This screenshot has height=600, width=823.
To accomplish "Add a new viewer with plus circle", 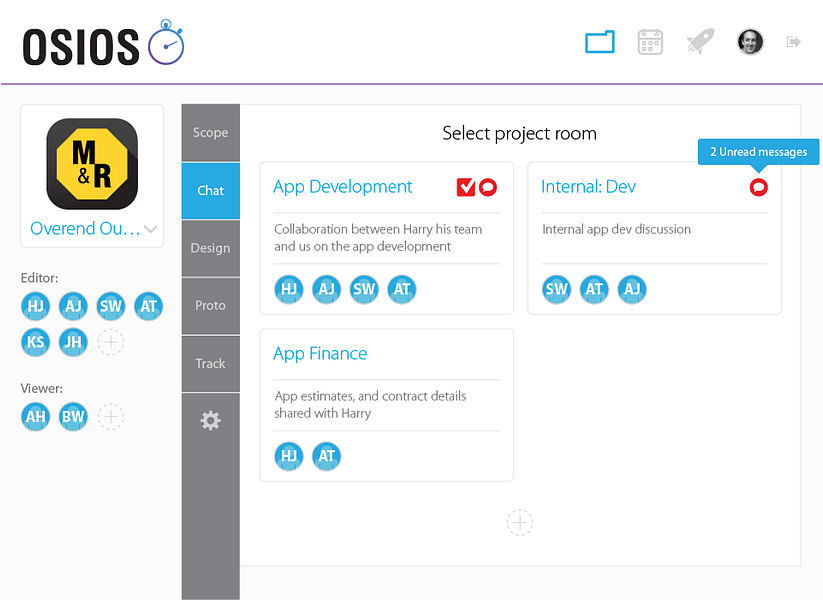I will pos(111,417).
